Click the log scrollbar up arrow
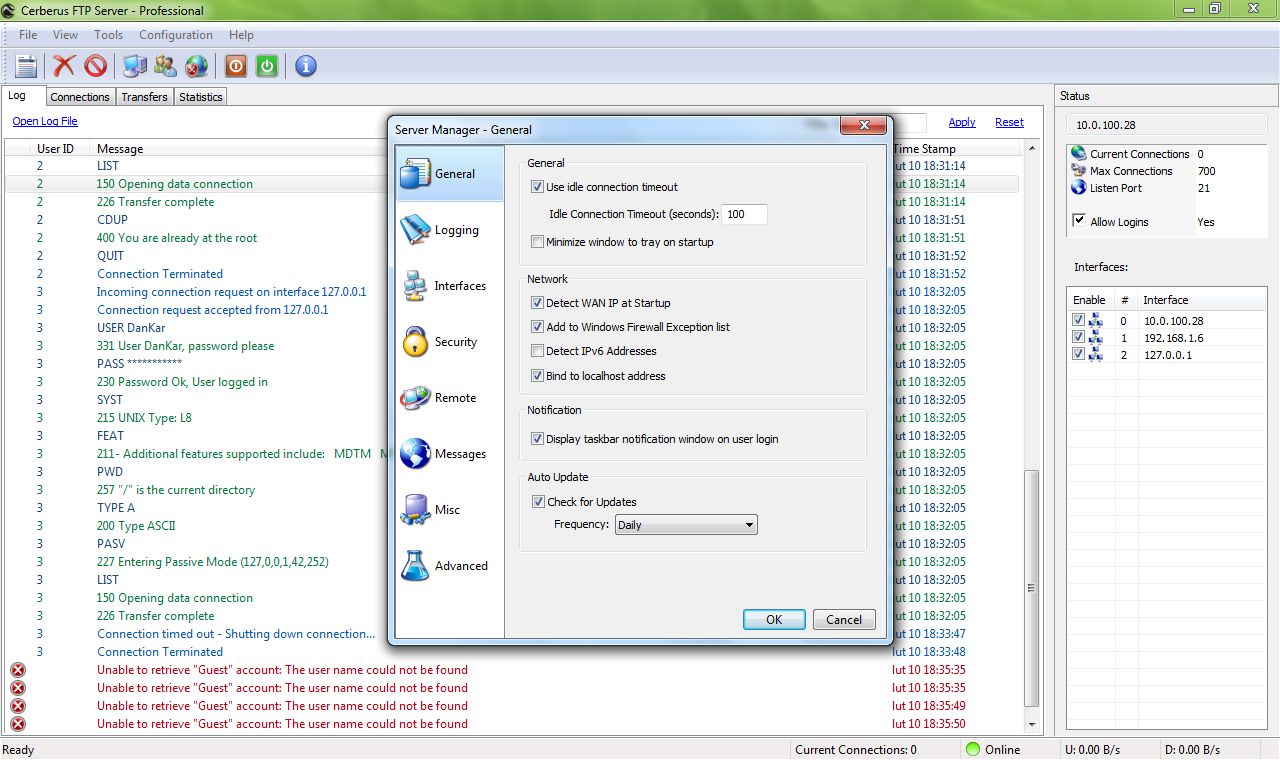Image resolution: width=1280 pixels, height=760 pixels. click(x=1033, y=148)
